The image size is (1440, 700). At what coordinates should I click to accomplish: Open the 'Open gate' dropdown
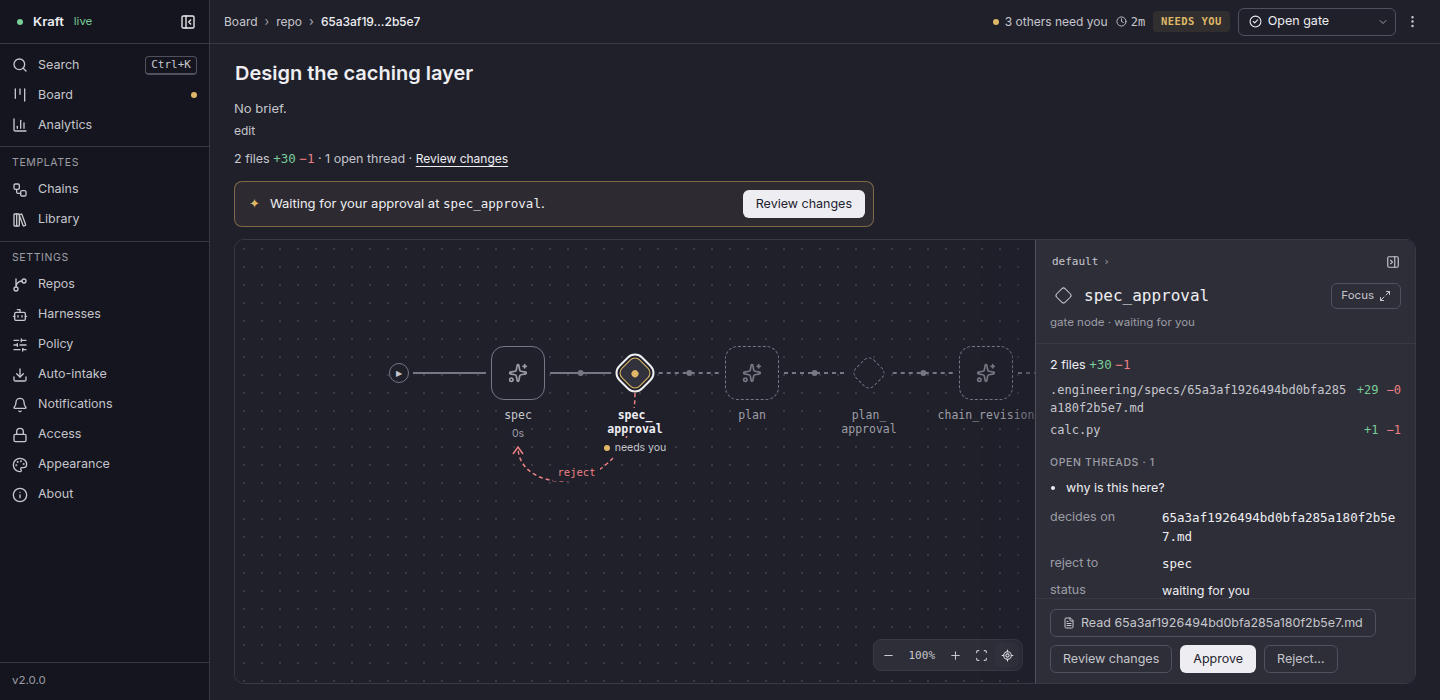(x=1316, y=21)
